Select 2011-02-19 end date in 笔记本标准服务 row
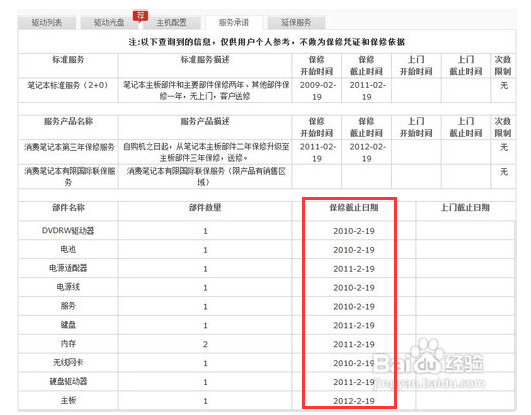This screenshot has width=531, height=415. click(x=367, y=90)
